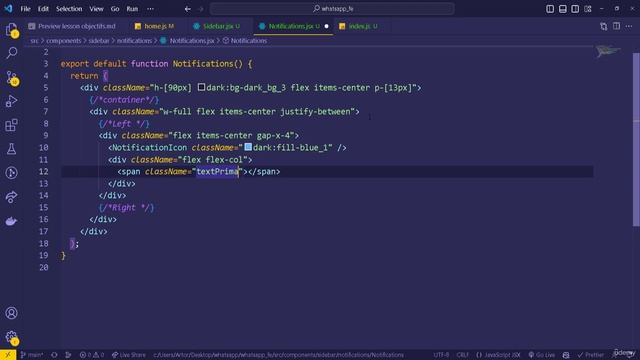Click the status bar icon before Prettier

(566, 355)
